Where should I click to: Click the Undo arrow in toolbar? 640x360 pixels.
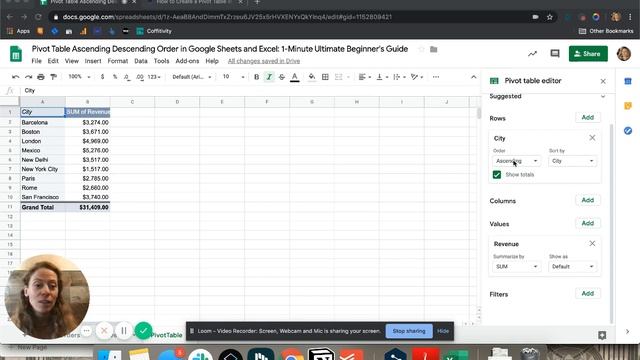coord(16,77)
